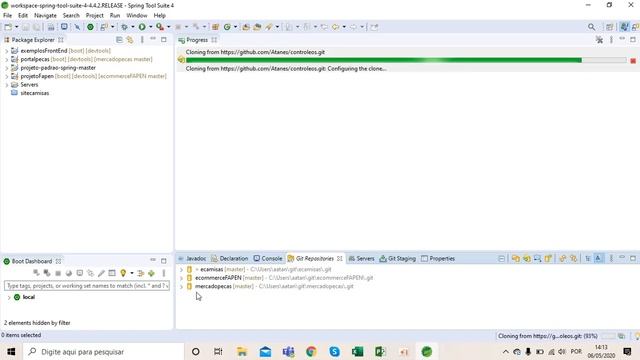The image size is (640, 360).
Task: Expand the exemplosFrontEnd project
Action: 7,51
